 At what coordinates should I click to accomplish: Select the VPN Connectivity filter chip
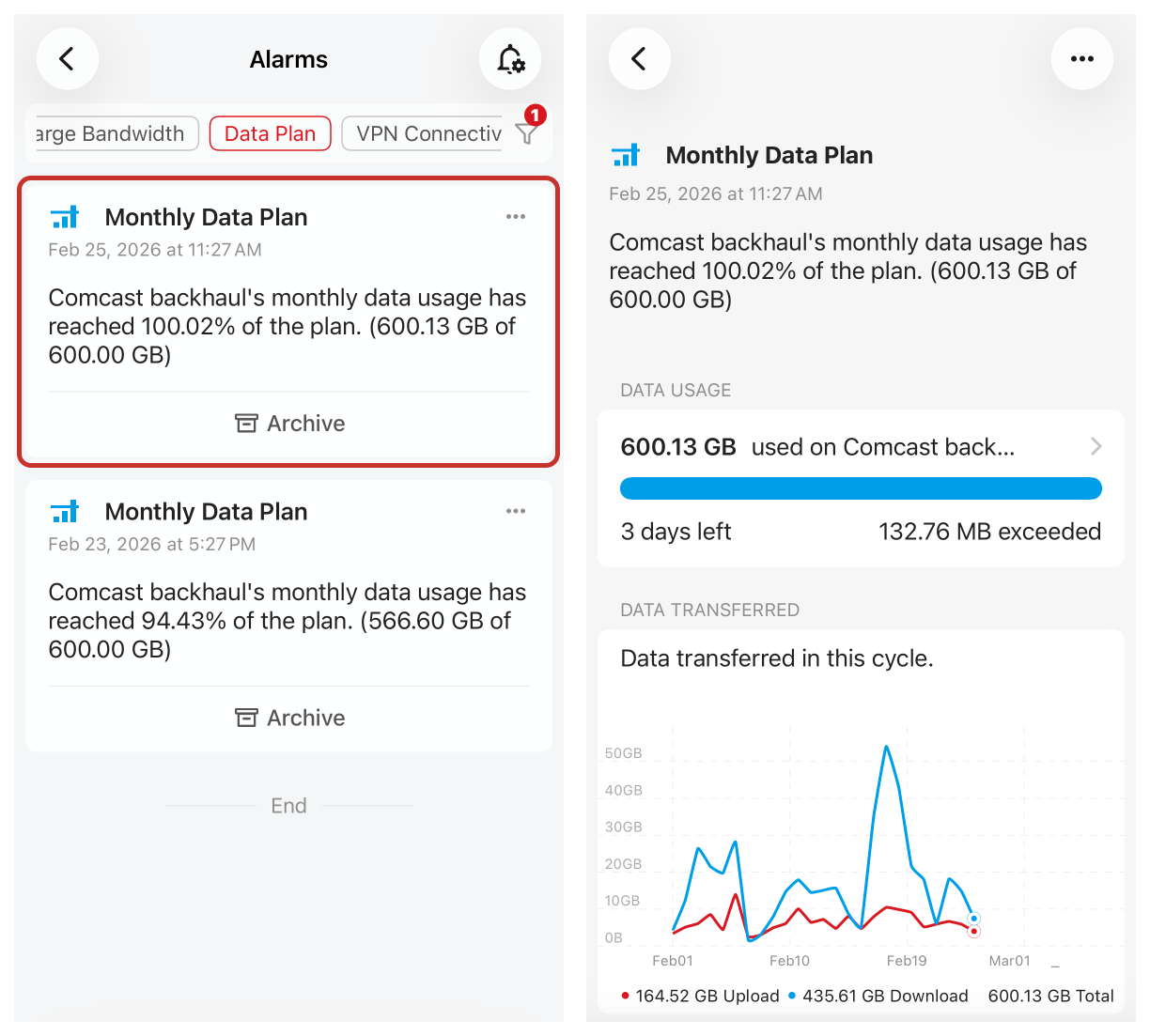(x=428, y=133)
